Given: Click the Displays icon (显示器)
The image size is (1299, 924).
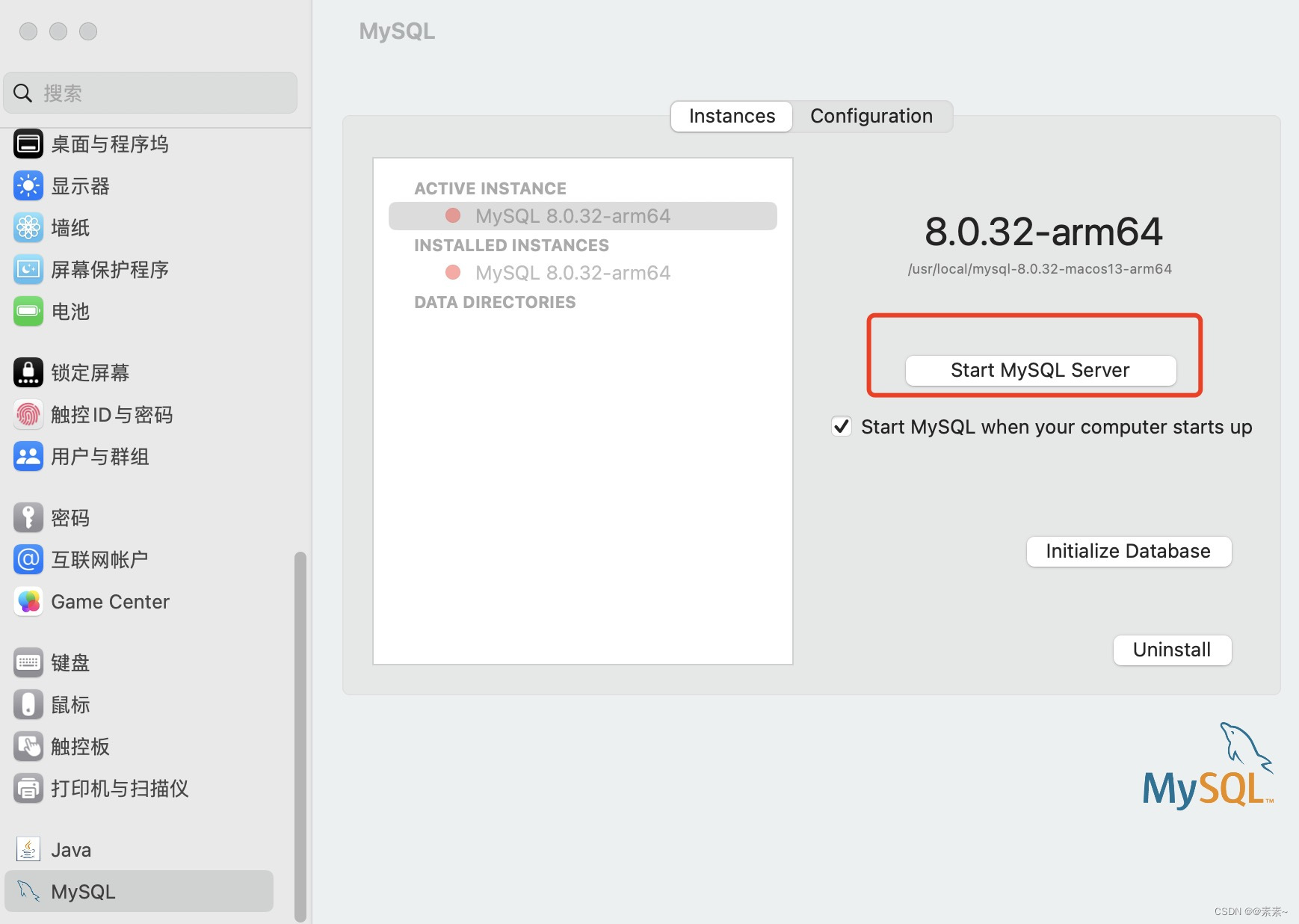Looking at the screenshot, I should pos(28,186).
